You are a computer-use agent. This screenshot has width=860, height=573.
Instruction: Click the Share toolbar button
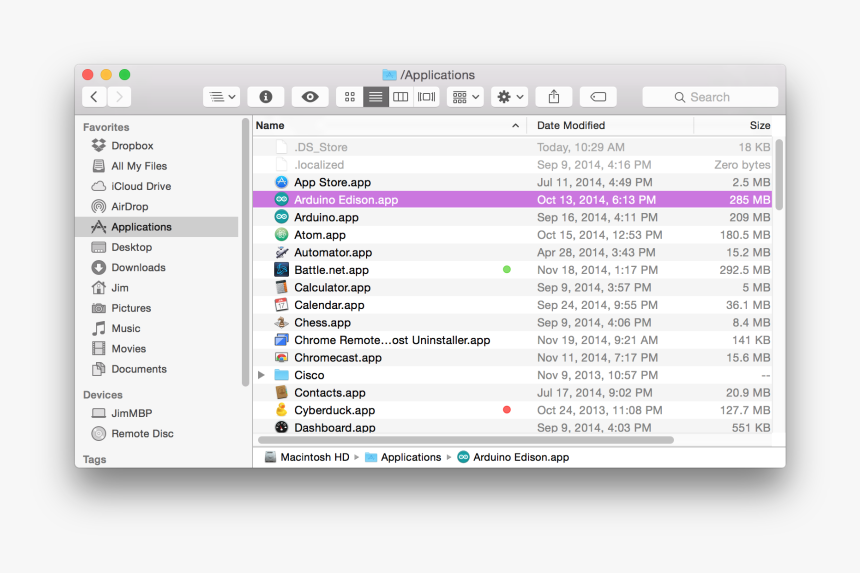point(553,97)
